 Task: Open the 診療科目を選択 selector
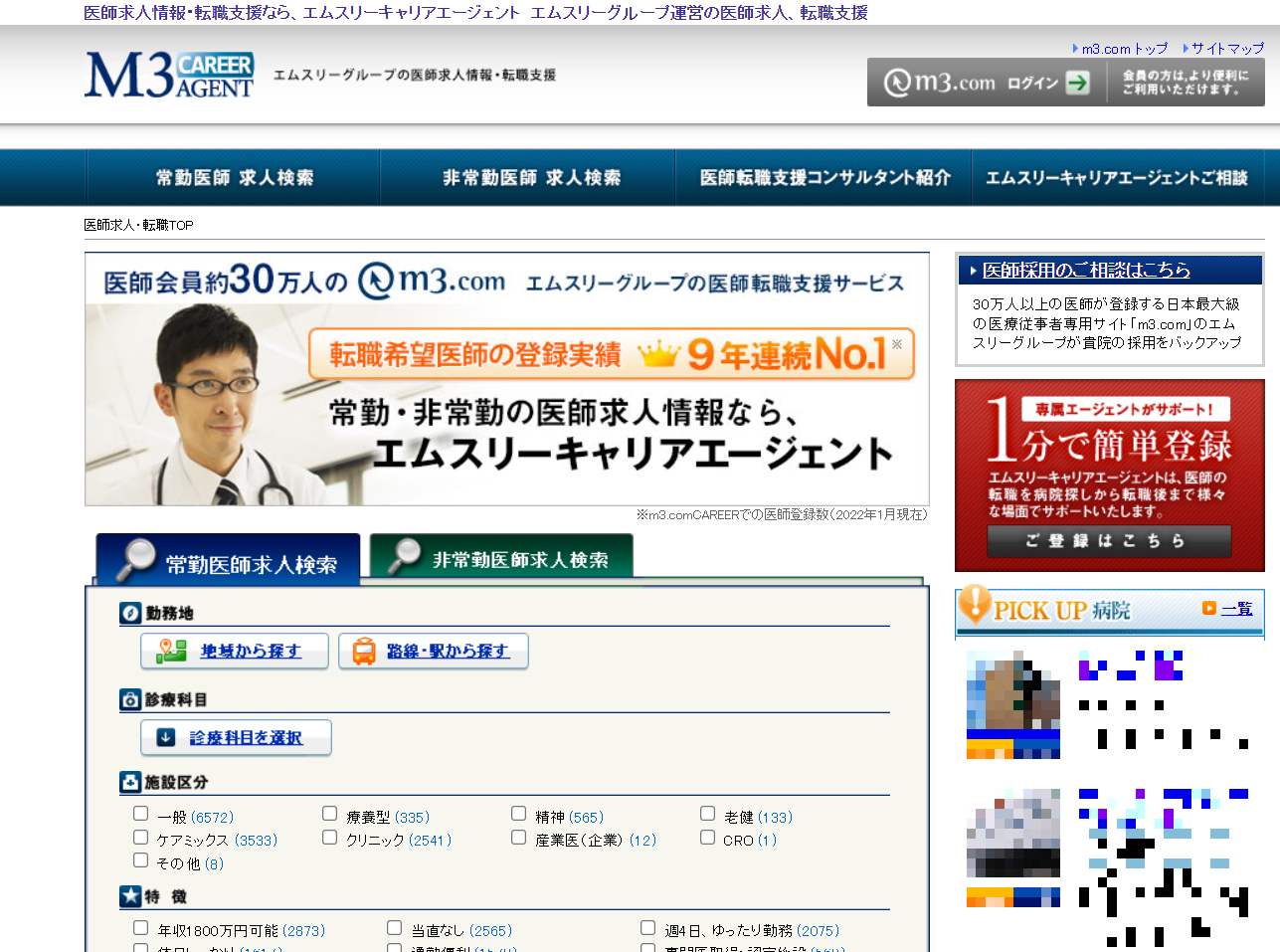[x=236, y=737]
